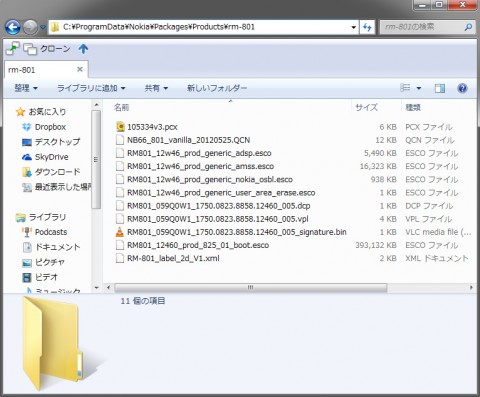Select file RM-801_label_2d_V1.xml
The image size is (480, 397).
coord(173,258)
